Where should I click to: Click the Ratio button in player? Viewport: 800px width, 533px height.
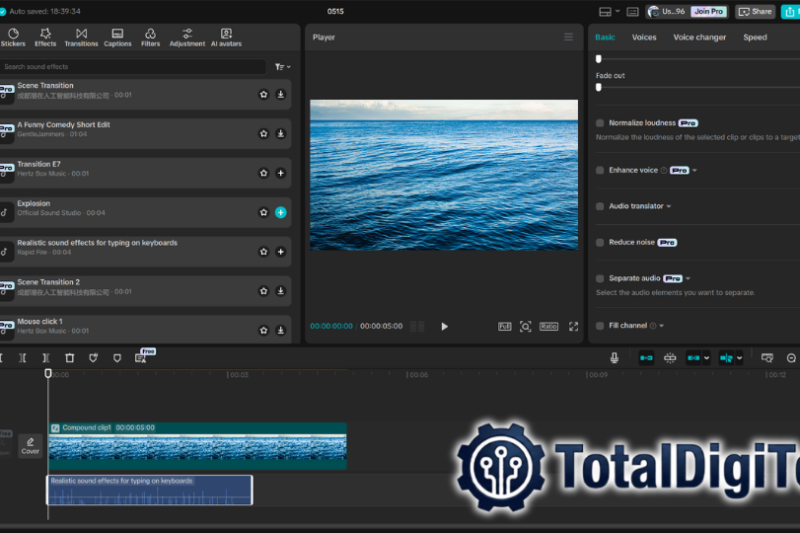coord(549,326)
